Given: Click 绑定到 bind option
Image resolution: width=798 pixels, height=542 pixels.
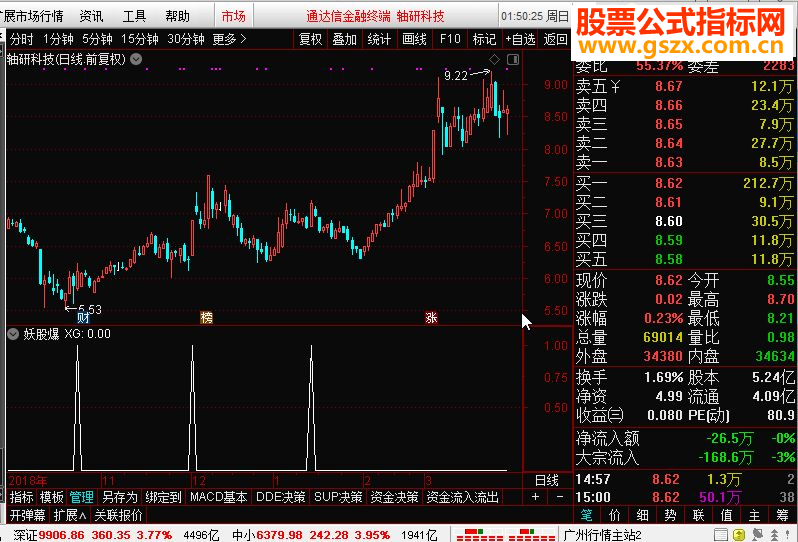Looking at the screenshot, I should coord(163,497).
